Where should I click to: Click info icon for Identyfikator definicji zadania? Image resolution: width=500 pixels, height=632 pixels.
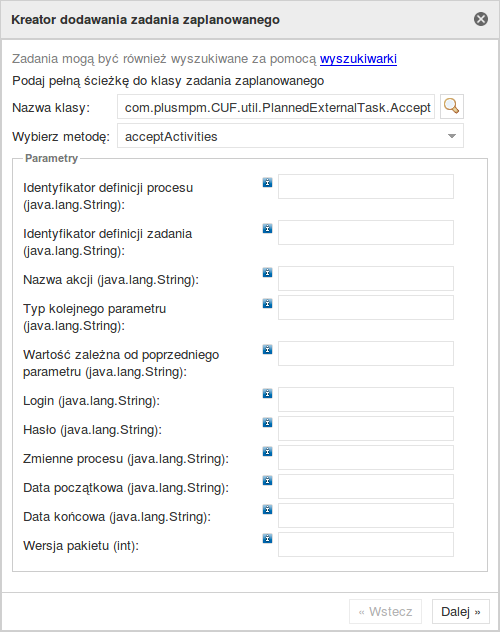tap(268, 229)
